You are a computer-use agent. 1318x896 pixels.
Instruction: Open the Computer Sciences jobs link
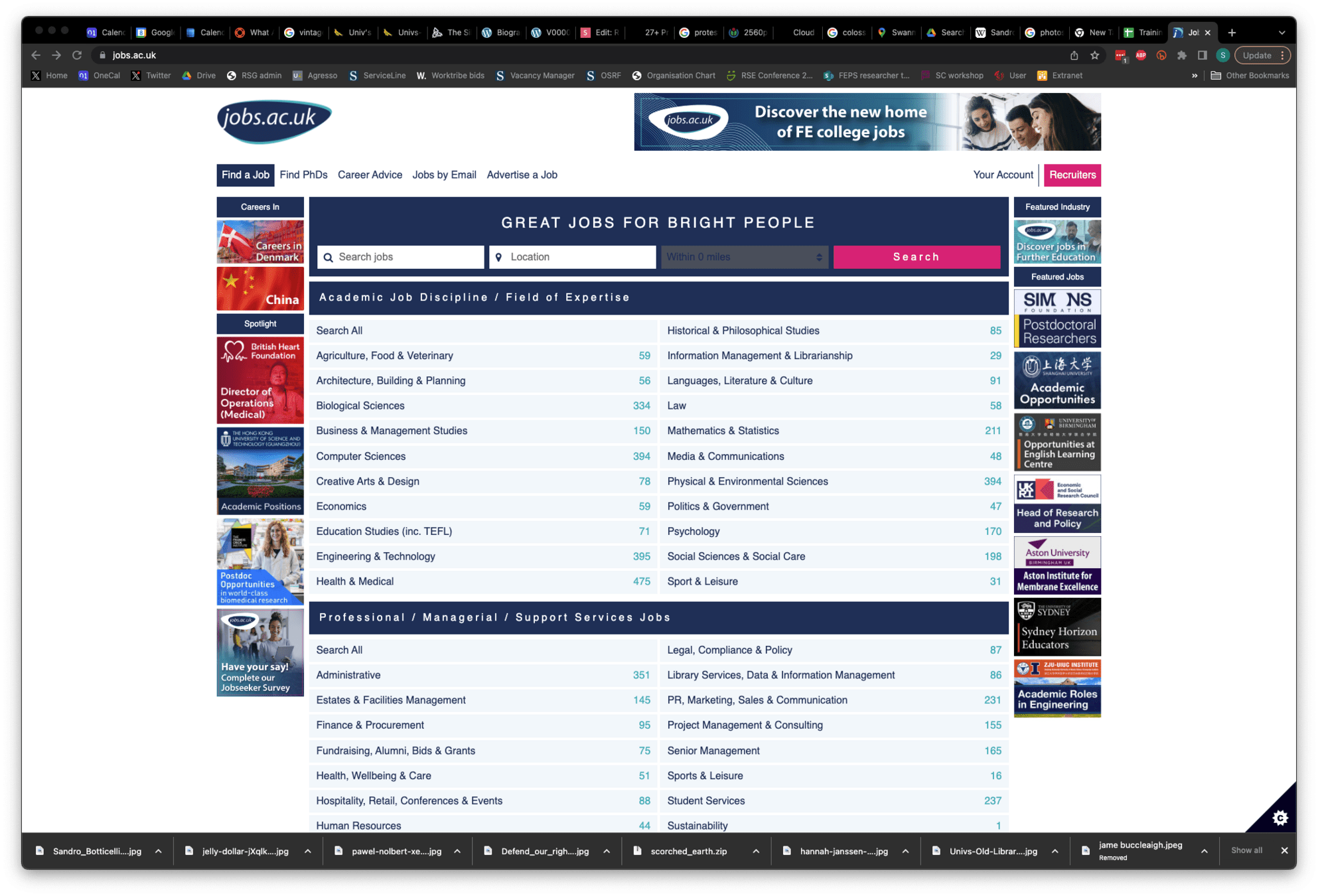pyautogui.click(x=360, y=456)
